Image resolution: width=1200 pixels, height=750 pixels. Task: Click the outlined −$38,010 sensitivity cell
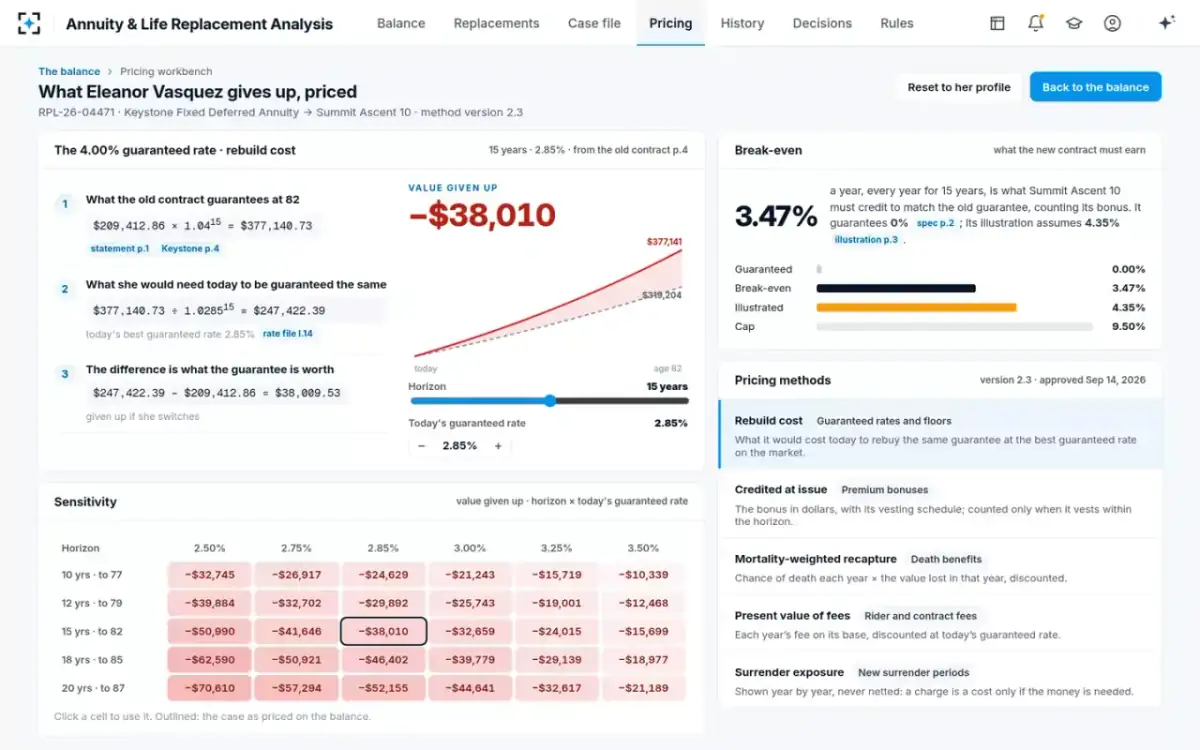[x=383, y=632]
